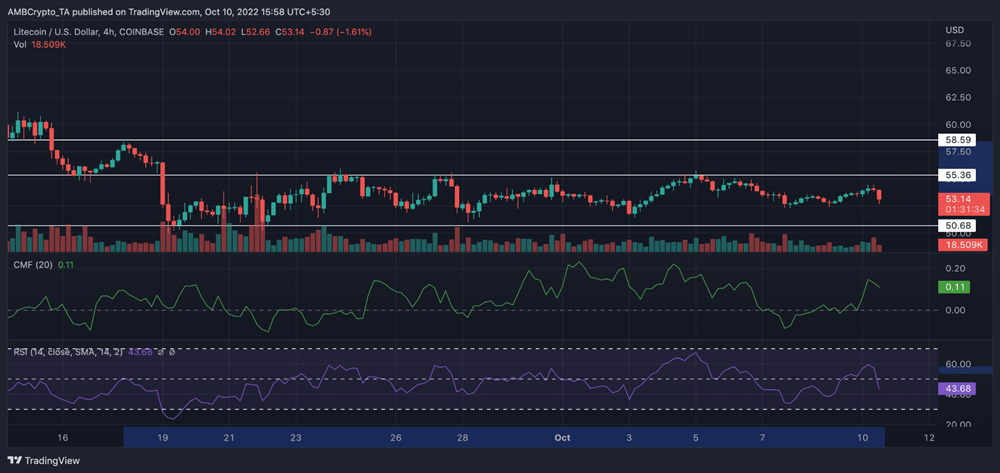
Task: Click the 26 date on time axis
Action: (396, 437)
